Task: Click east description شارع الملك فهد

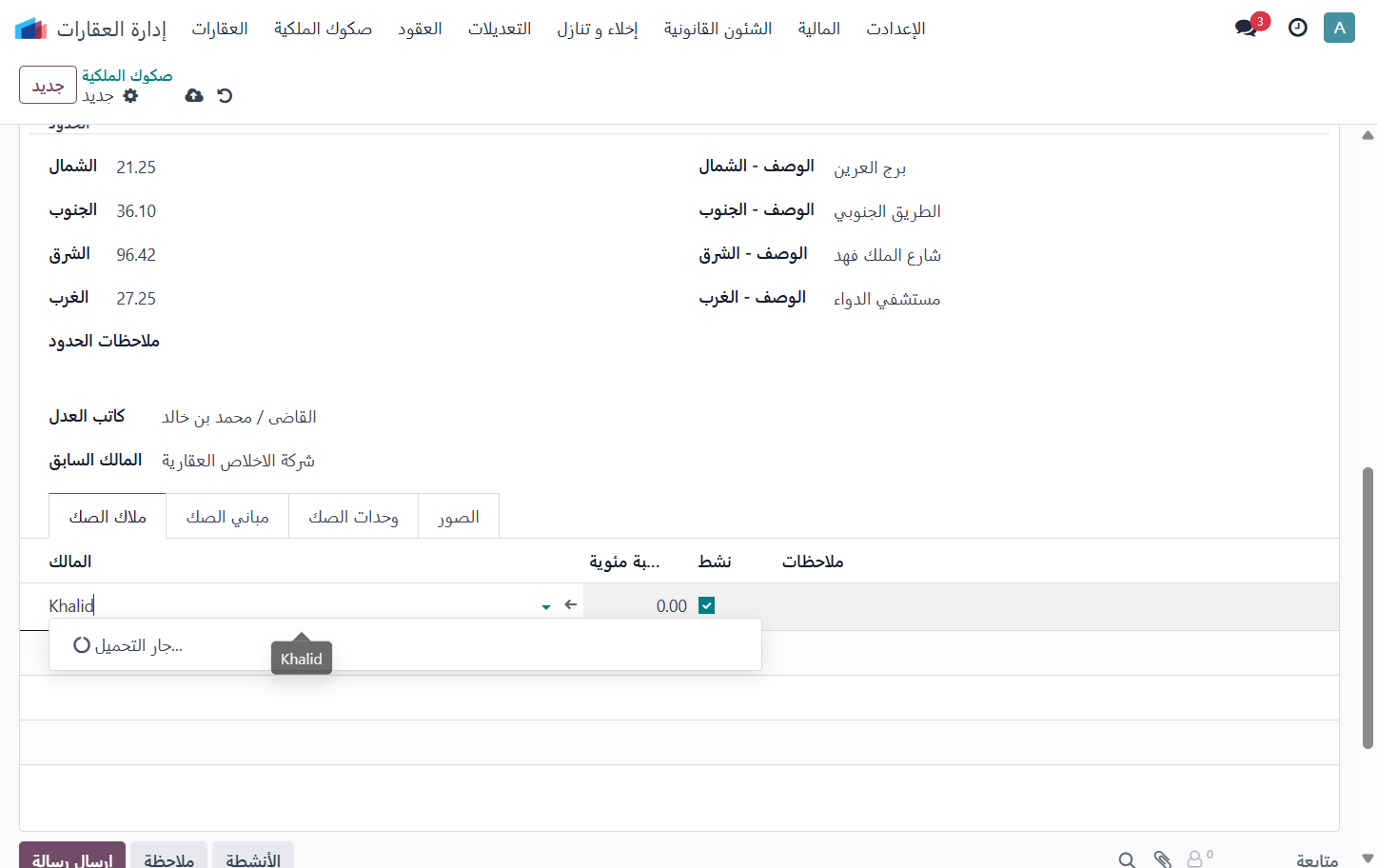Action: [x=887, y=255]
